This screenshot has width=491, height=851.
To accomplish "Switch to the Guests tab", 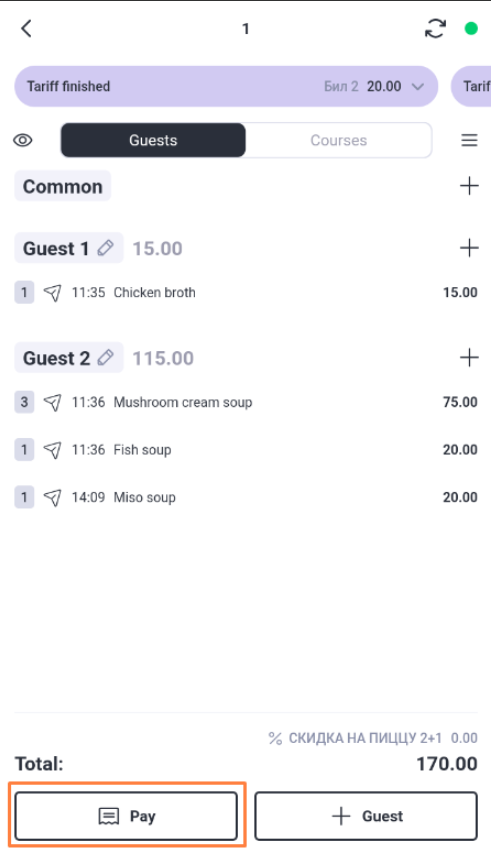I will (153, 141).
